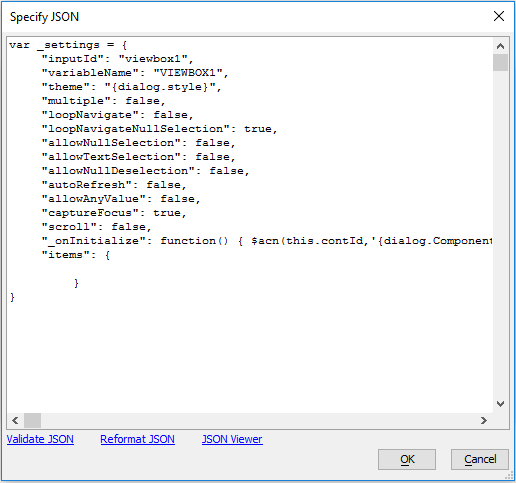
Task: Click the empty horizontal scrollbar track
Action: [x=259, y=420]
